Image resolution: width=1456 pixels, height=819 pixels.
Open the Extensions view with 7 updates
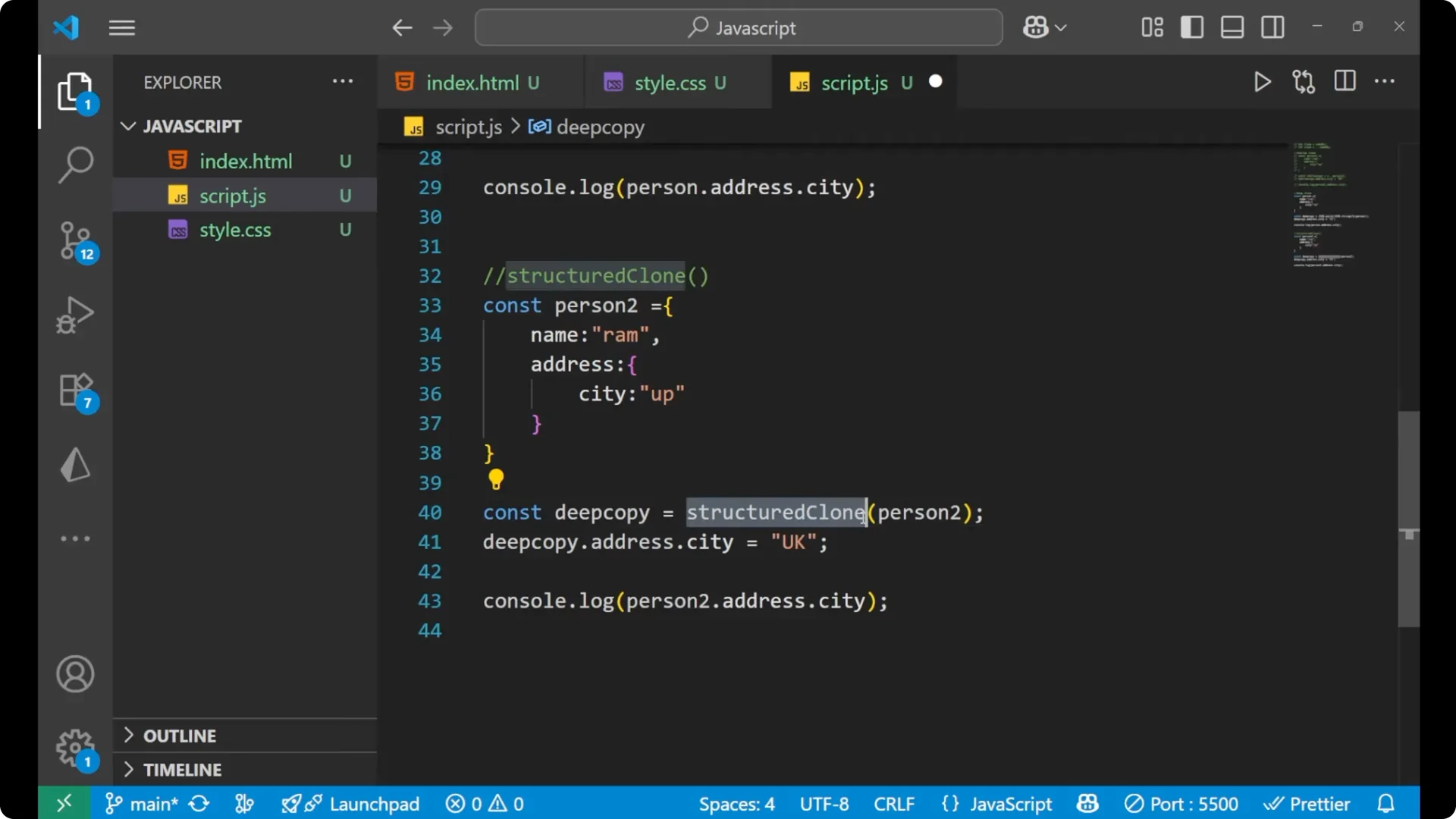tap(75, 389)
